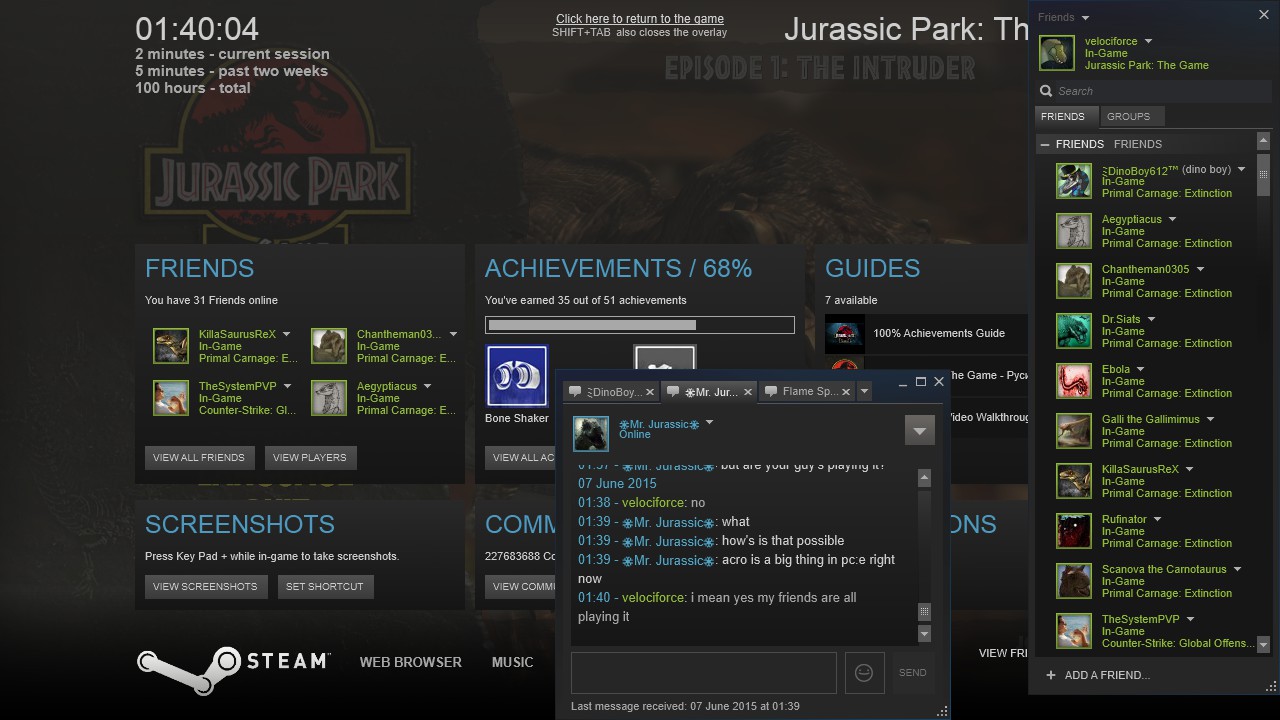Click Dr.Siats avatar in Friends list
Image resolution: width=1280 pixels, height=720 pixels.
1074,331
